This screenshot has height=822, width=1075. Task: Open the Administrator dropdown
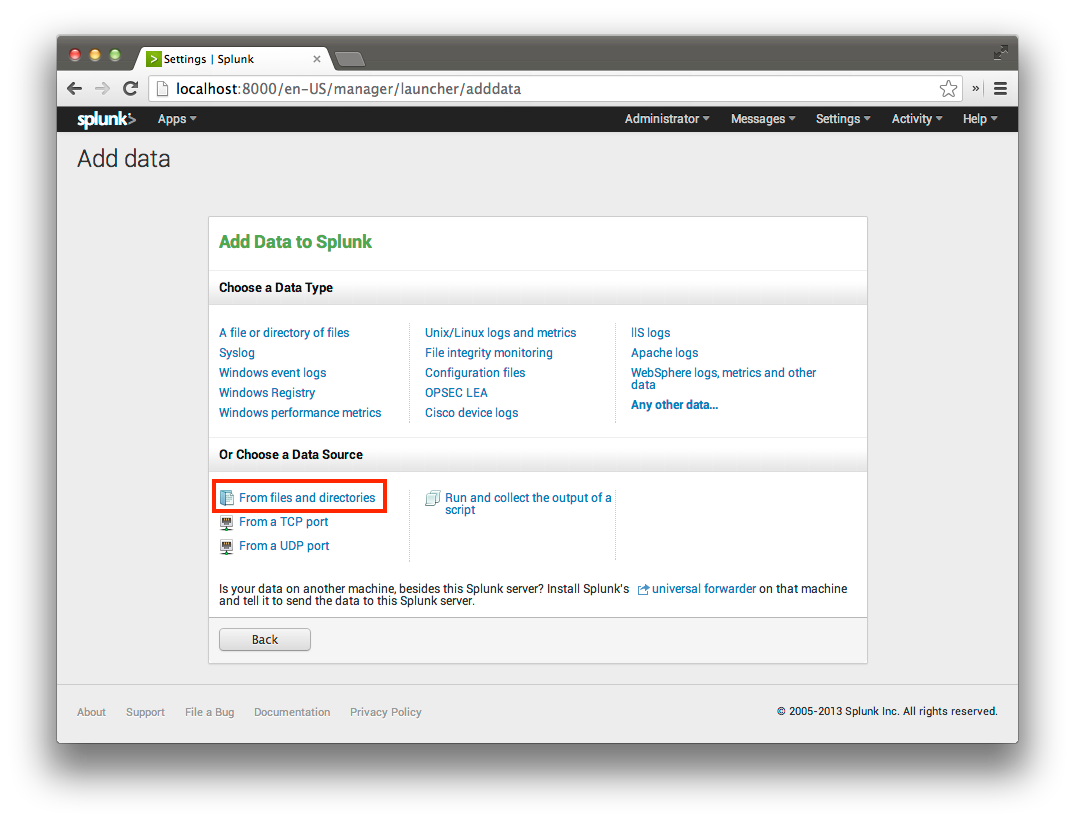coord(667,119)
